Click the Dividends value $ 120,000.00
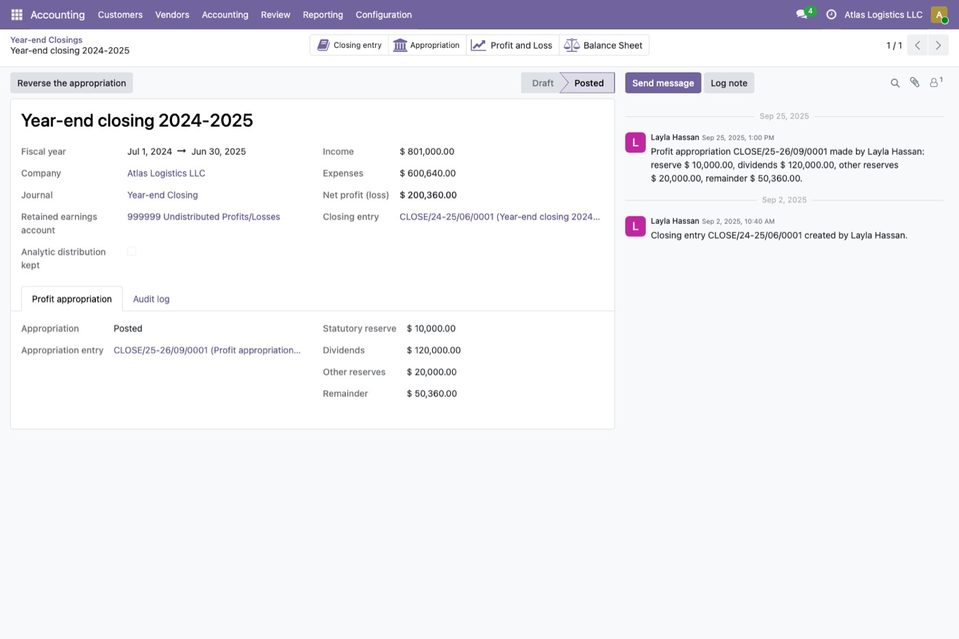Image resolution: width=959 pixels, height=639 pixels. click(434, 350)
